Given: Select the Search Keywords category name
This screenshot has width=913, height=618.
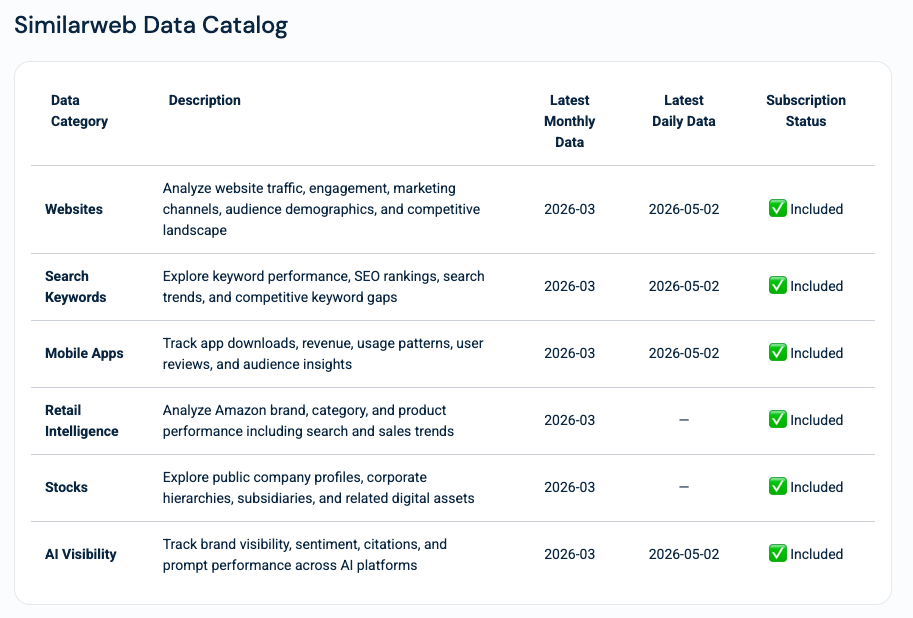Looking at the screenshot, I should pyautogui.click(x=76, y=287).
